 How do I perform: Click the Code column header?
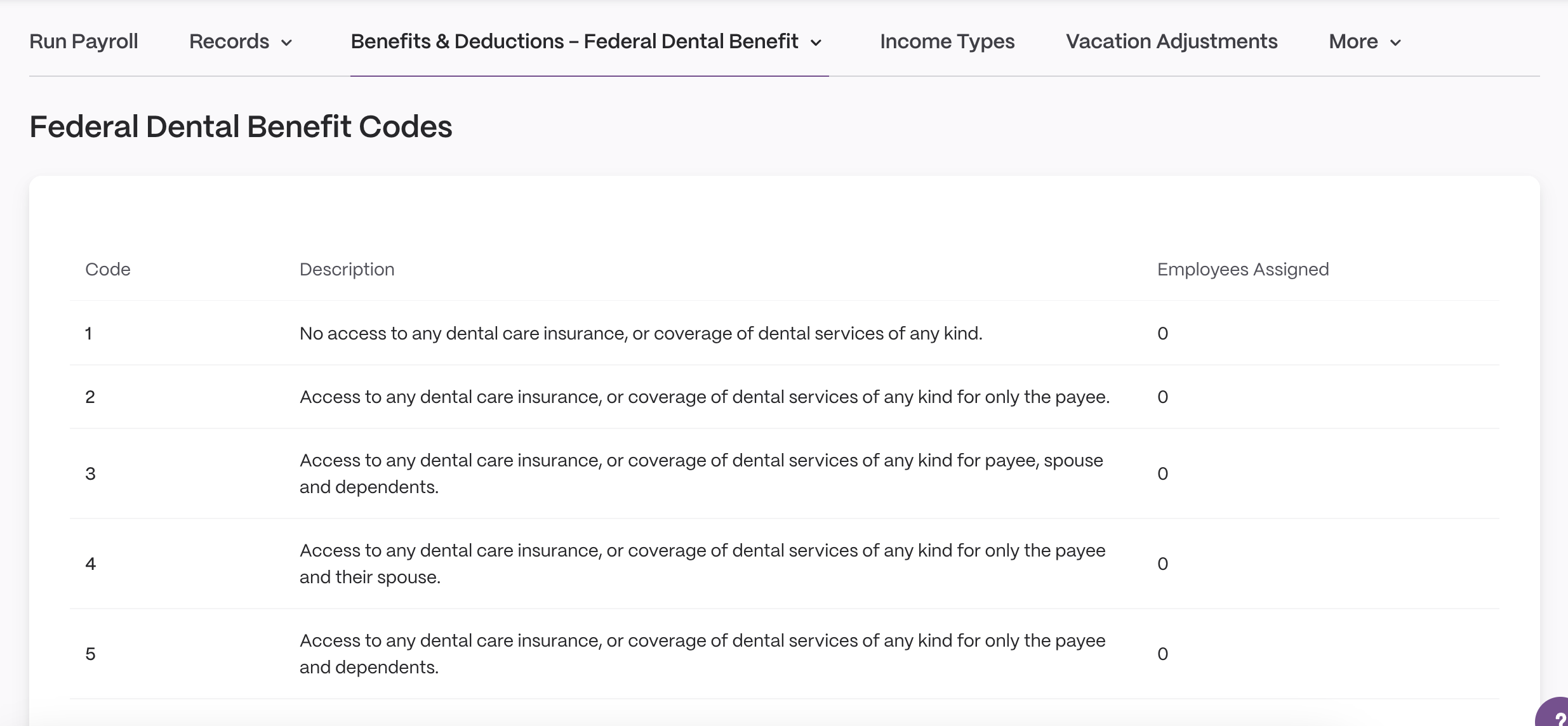(108, 269)
